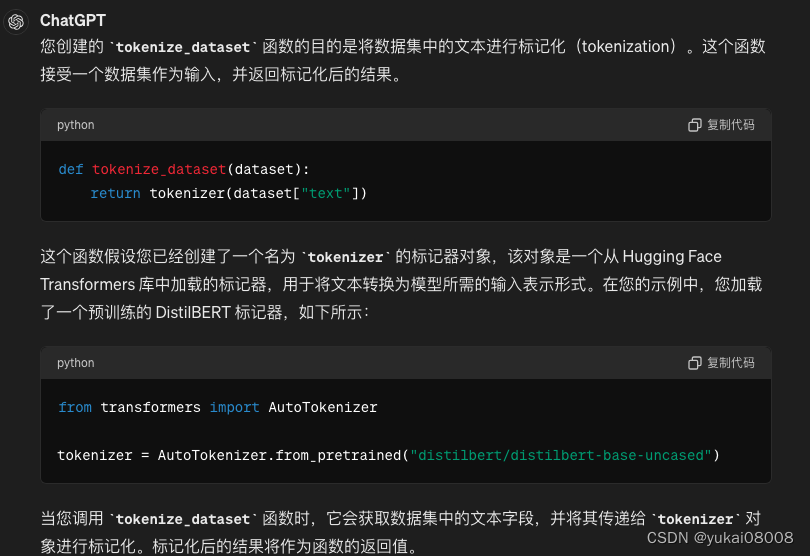Viewport: 810px width, 556px height.
Task: Click inline tokenize_dataset in last paragraph
Action: (183, 519)
